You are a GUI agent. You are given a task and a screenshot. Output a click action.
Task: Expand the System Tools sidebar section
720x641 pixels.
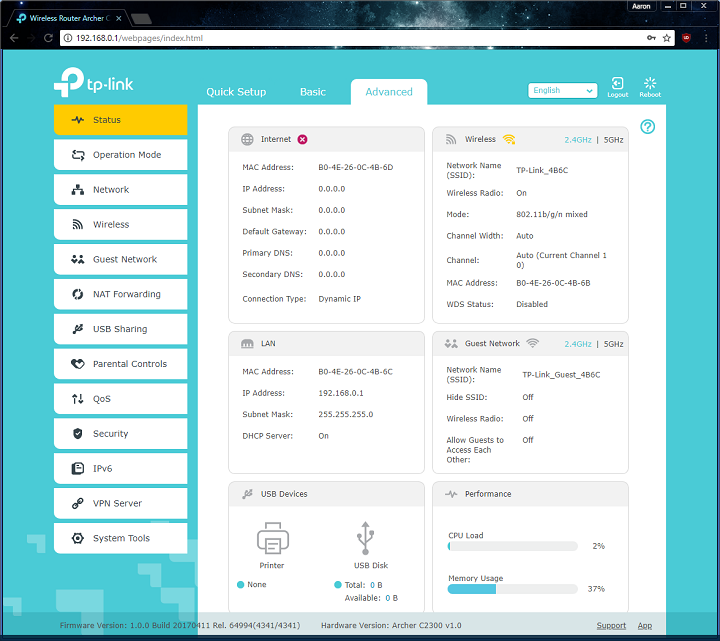coord(120,538)
